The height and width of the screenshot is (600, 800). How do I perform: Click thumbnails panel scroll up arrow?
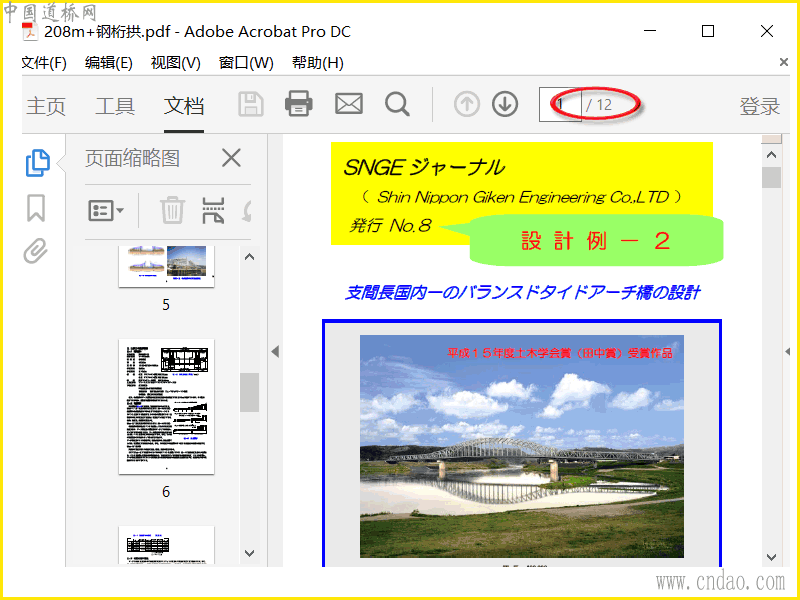tap(249, 257)
